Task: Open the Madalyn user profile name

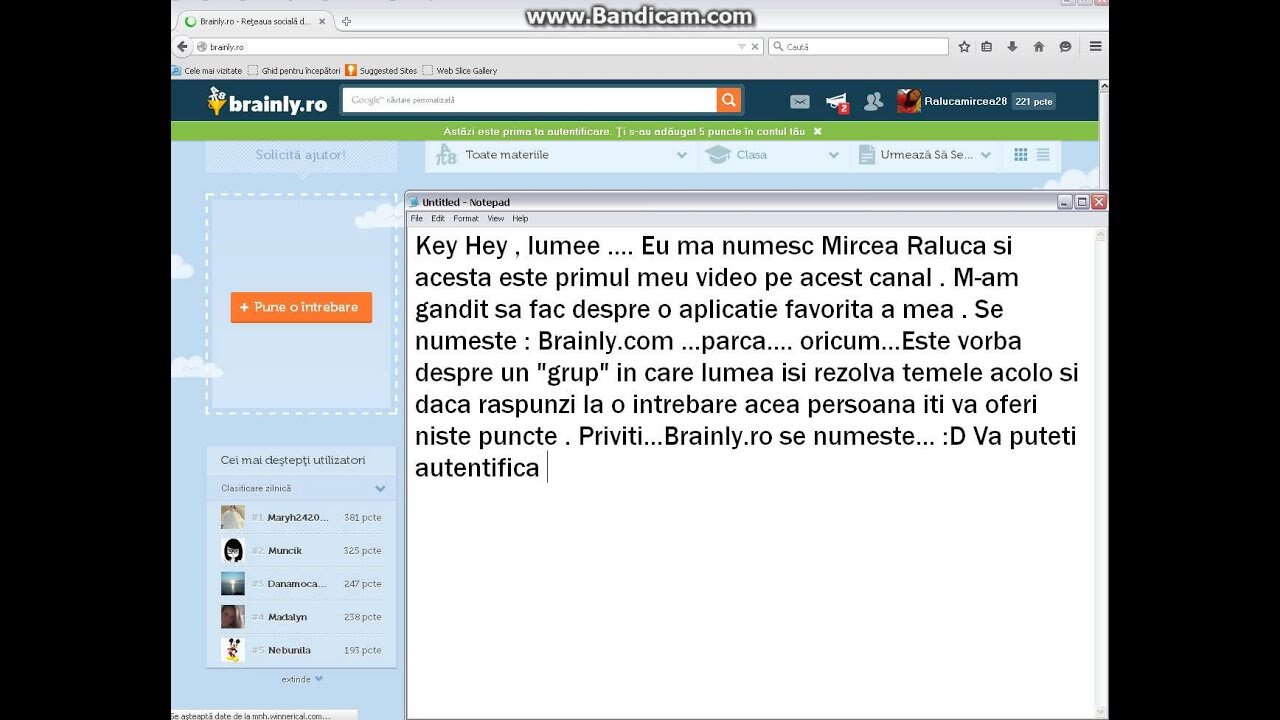Action: (288, 617)
